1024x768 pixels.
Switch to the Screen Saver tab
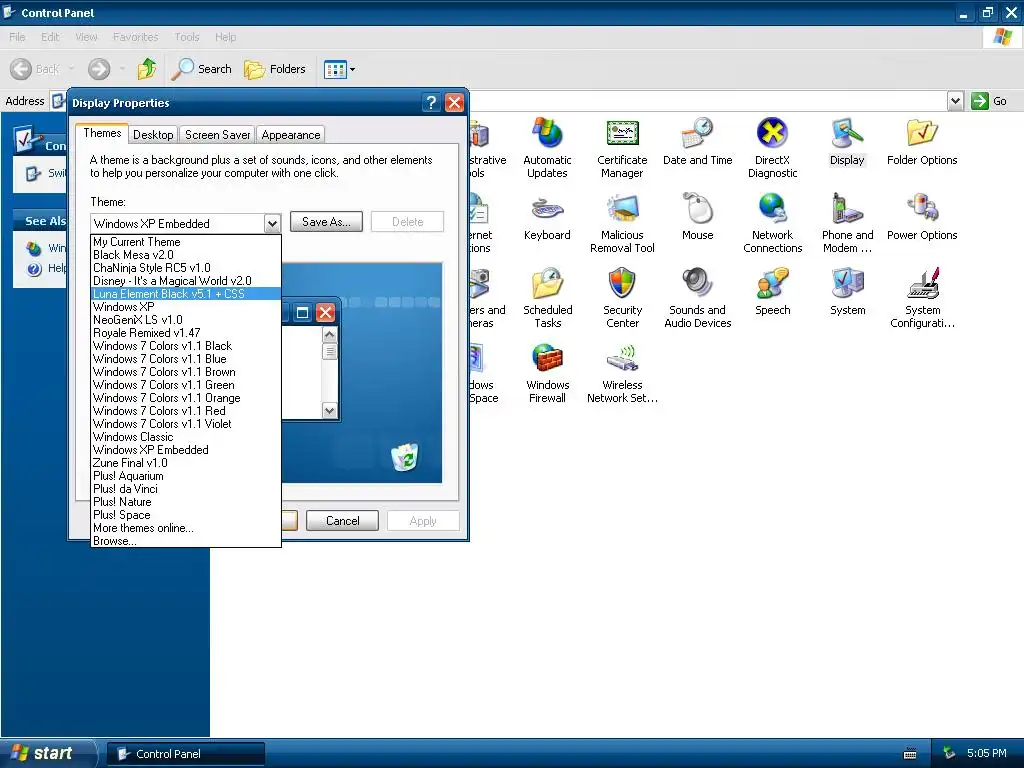[217, 135]
